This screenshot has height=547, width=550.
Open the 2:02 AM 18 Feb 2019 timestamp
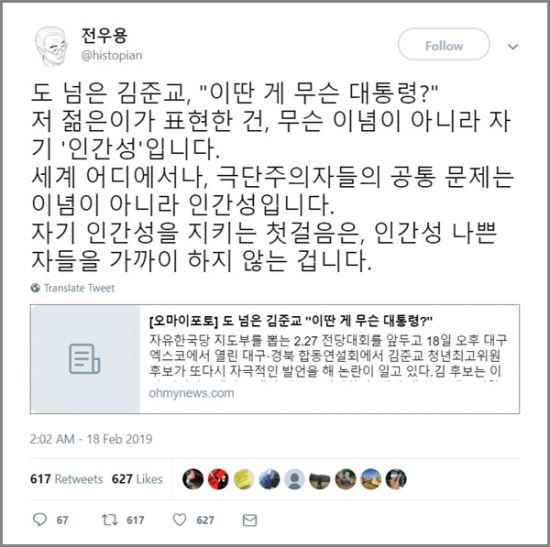(x=91, y=439)
